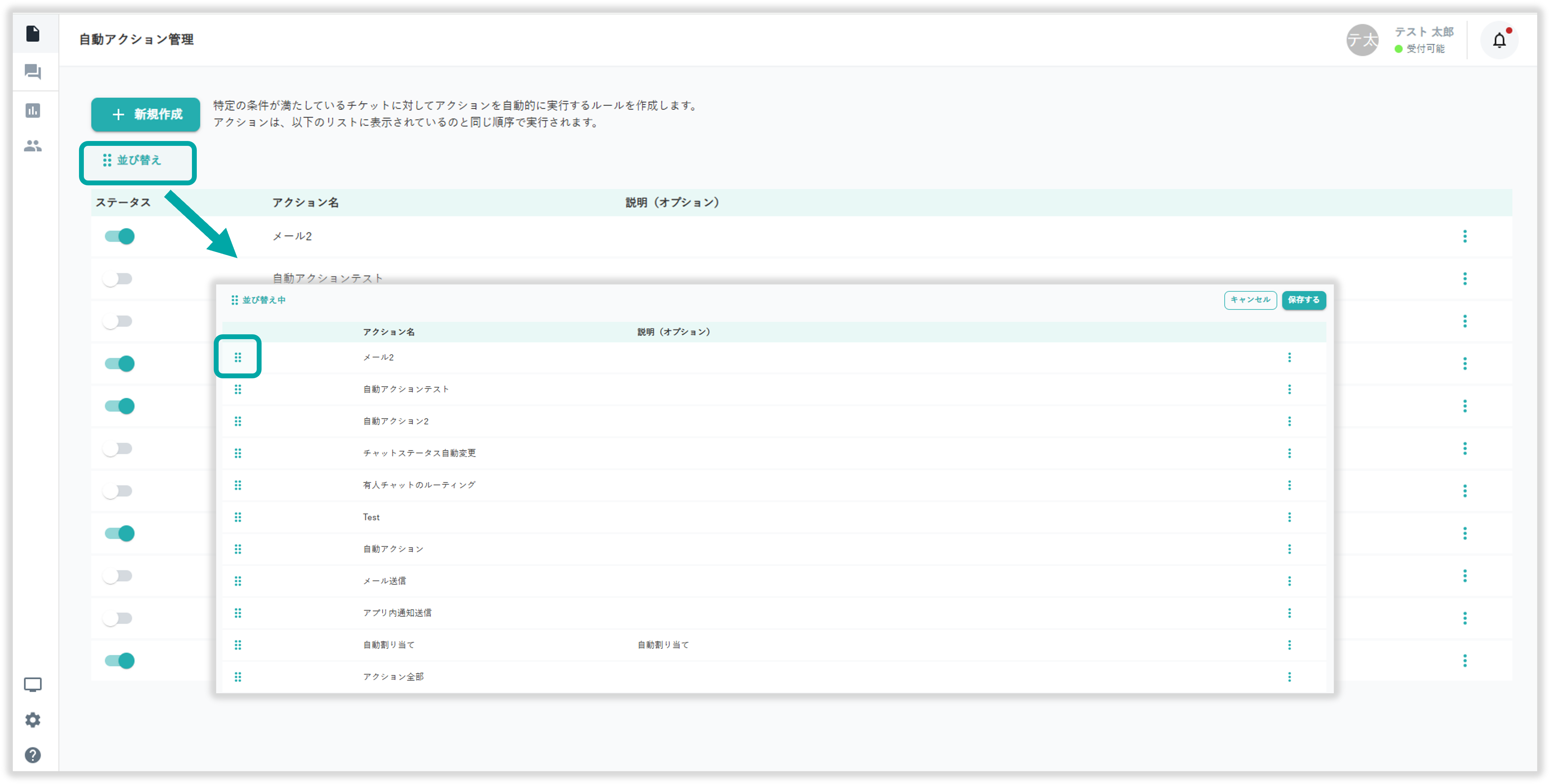Click the 並び替え reorder button
Screen dimensions: 1550x784
(132, 161)
